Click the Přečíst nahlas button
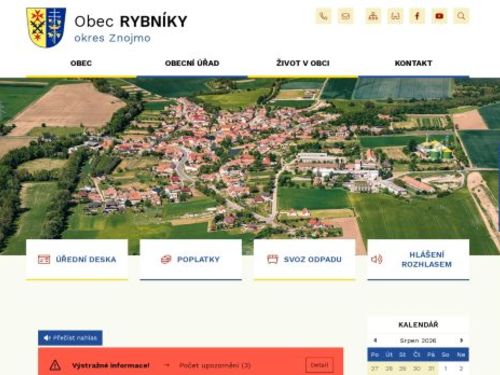 (70, 338)
